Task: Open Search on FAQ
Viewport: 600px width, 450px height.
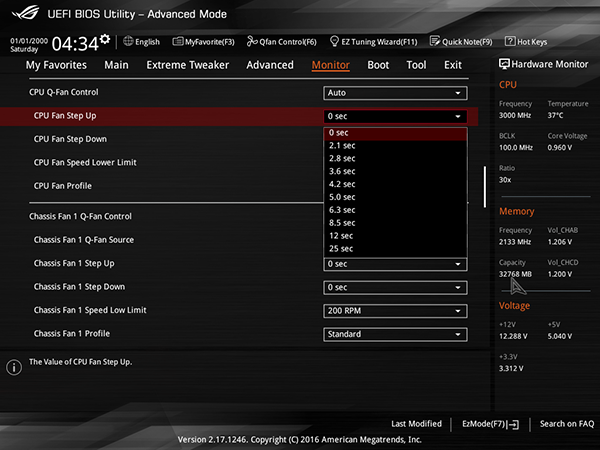Action: (567, 424)
